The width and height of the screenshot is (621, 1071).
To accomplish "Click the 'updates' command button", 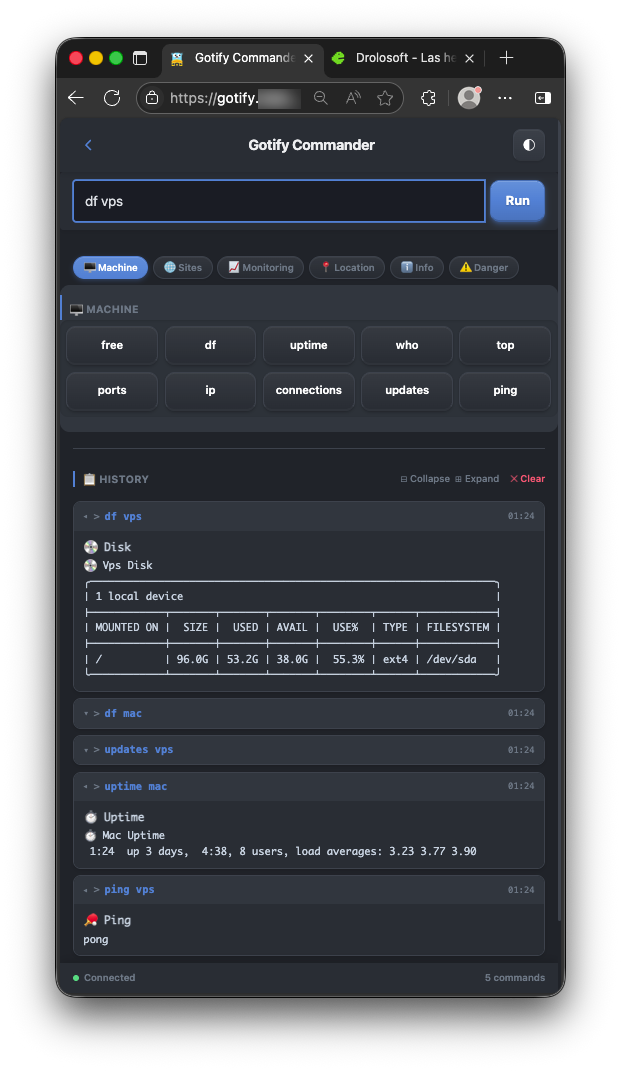I will 406,391.
